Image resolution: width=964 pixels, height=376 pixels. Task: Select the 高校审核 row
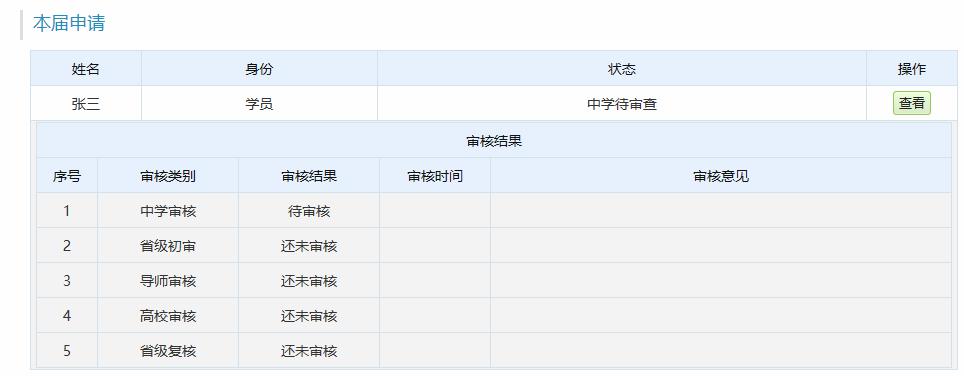pyautogui.click(x=494, y=316)
